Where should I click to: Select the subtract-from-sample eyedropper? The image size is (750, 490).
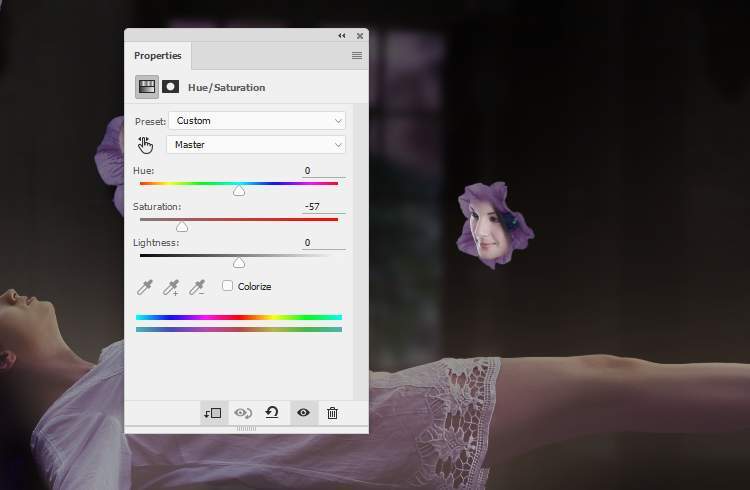pos(197,287)
